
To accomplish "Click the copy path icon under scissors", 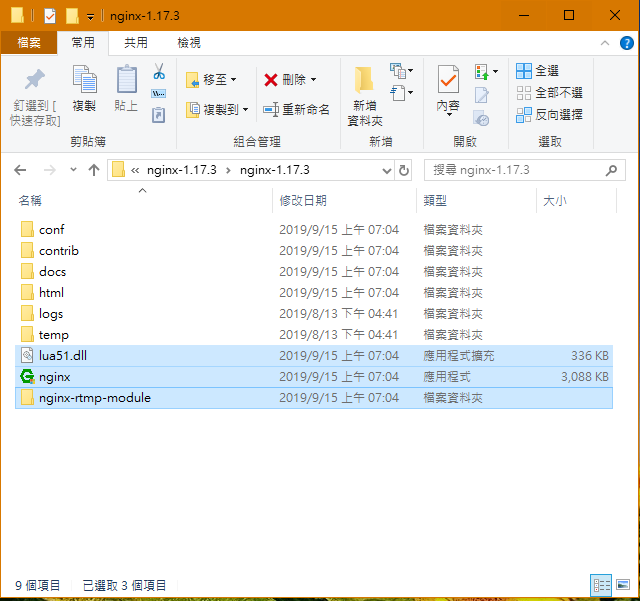I will (159, 93).
